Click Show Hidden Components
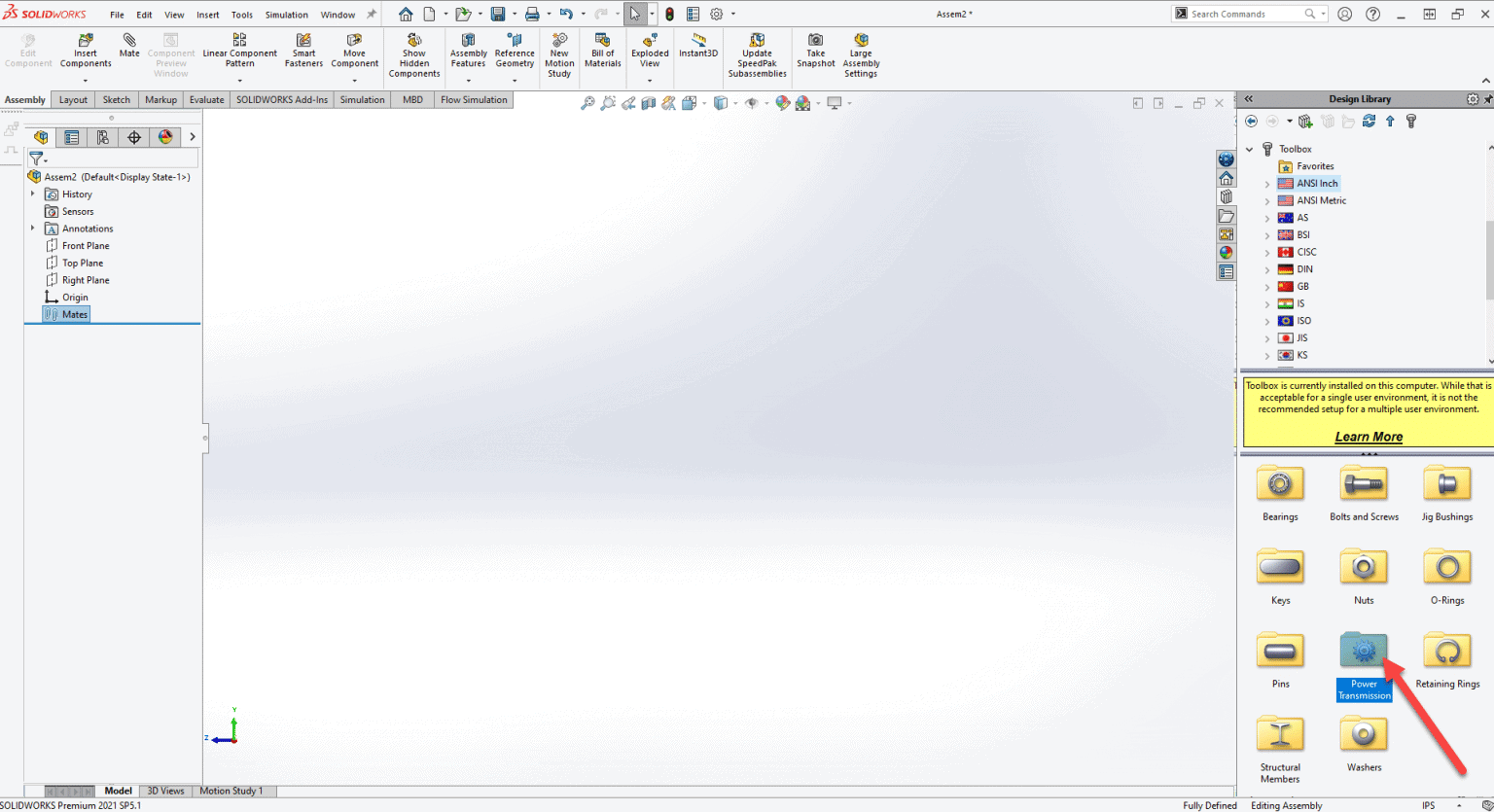The width and height of the screenshot is (1494, 812). coord(414,55)
